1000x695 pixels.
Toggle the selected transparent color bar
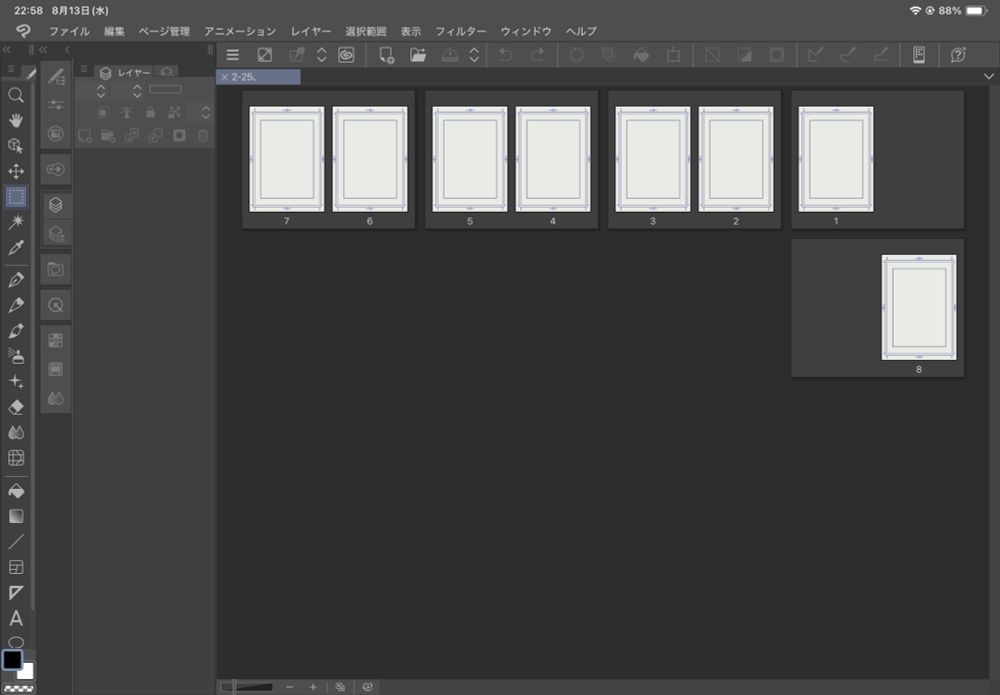click(19, 689)
